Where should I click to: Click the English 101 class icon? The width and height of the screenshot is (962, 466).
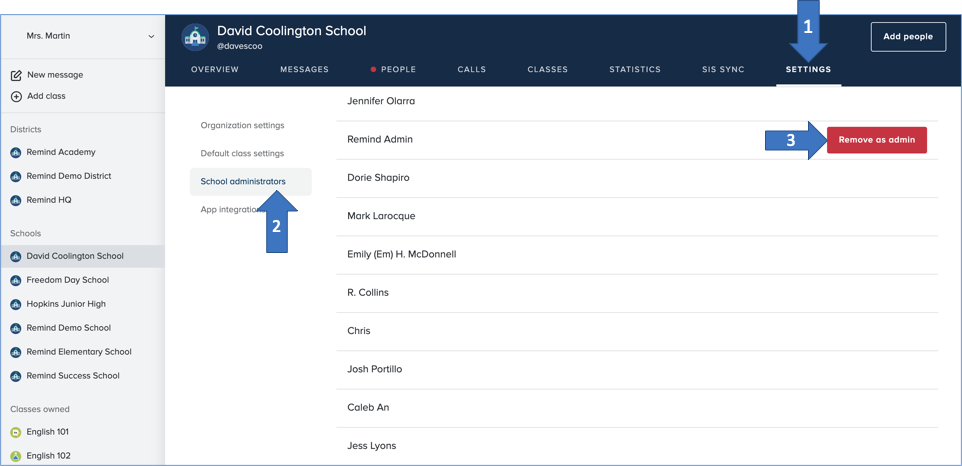(x=16, y=432)
